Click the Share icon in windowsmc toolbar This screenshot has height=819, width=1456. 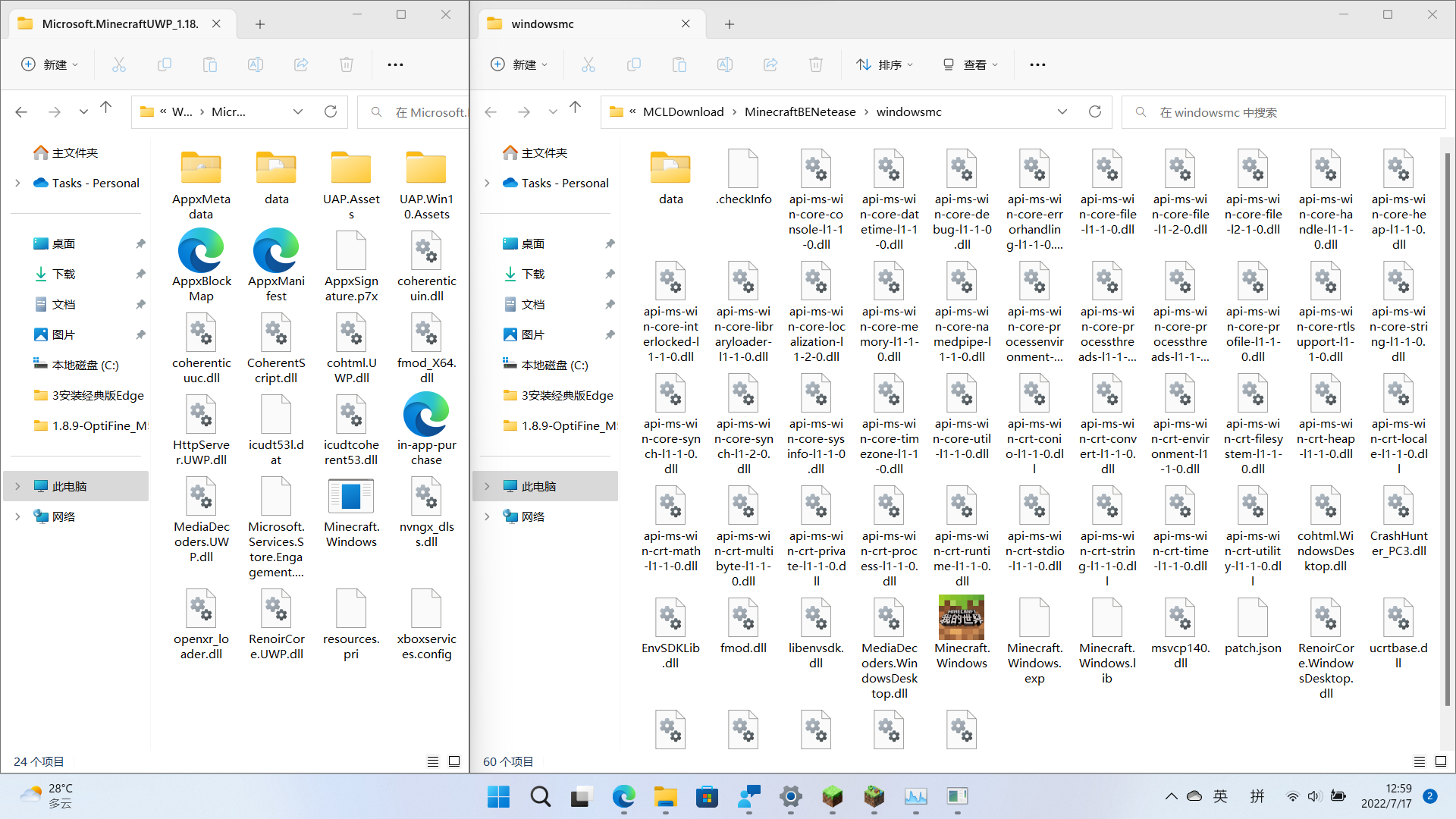[770, 65]
